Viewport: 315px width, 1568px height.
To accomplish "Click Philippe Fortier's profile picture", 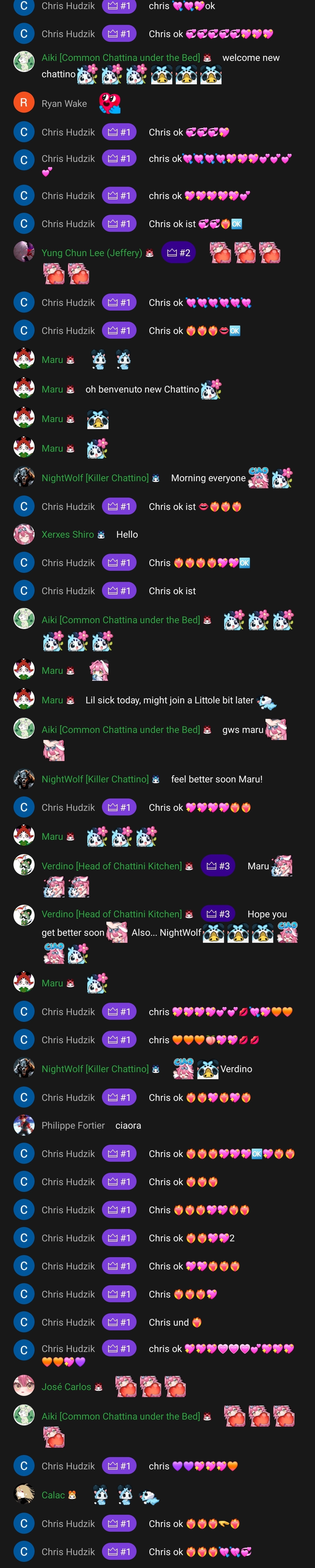I will [24, 1125].
